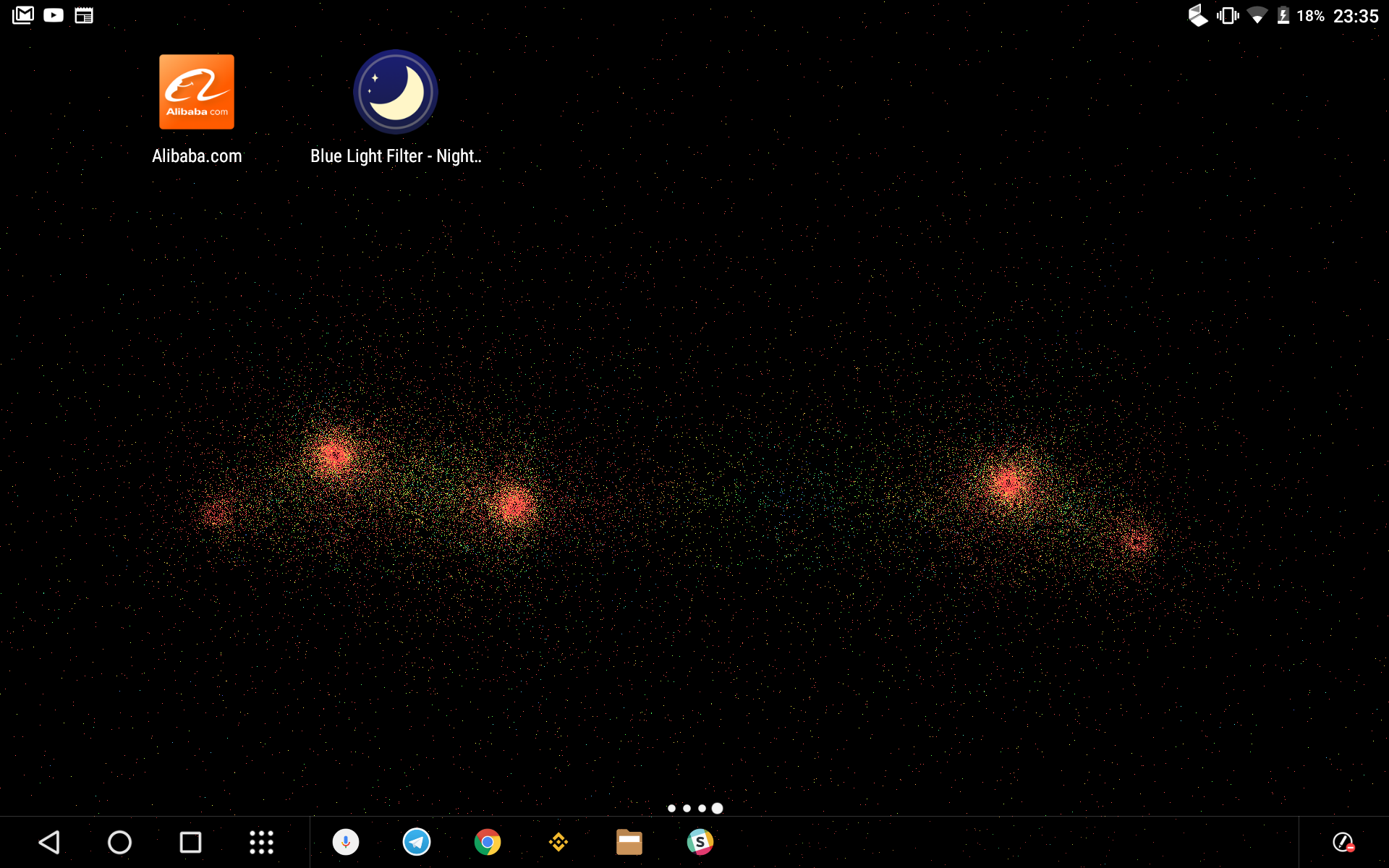The image size is (1389, 868).
Task: Open the file manager folder icon
Action: coord(629,842)
